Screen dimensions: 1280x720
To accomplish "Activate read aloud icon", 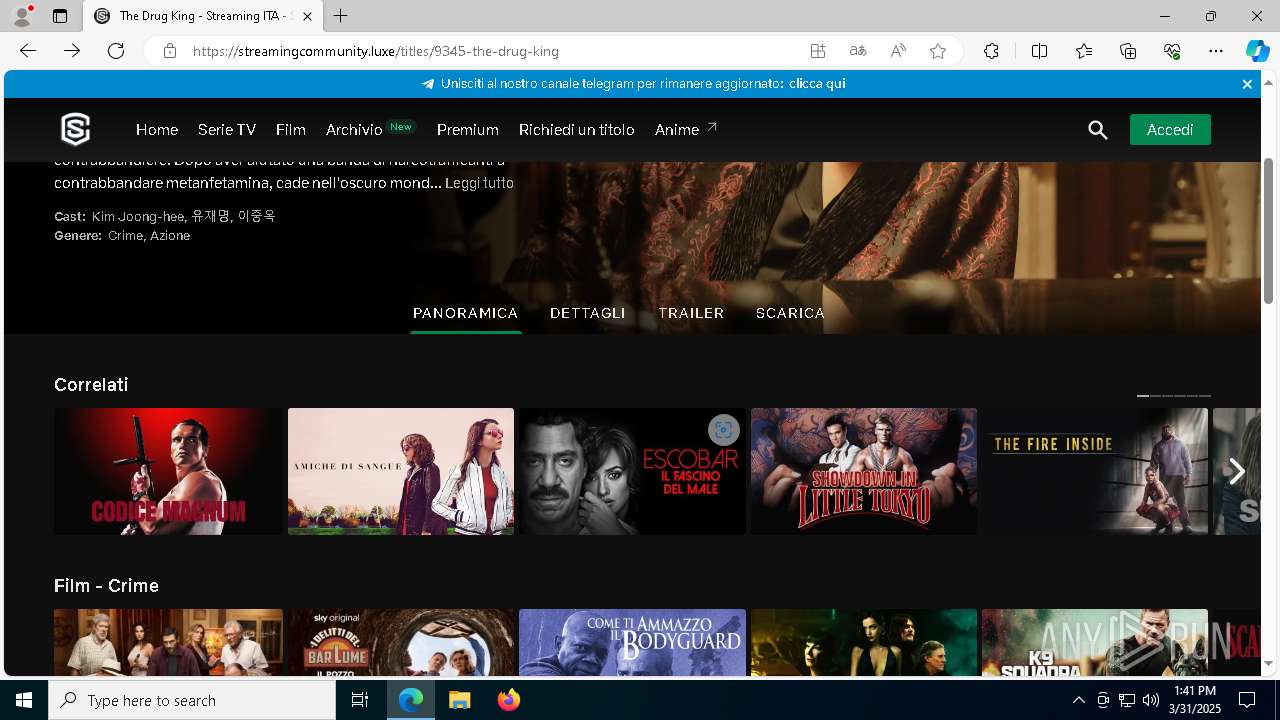I will tap(898, 51).
